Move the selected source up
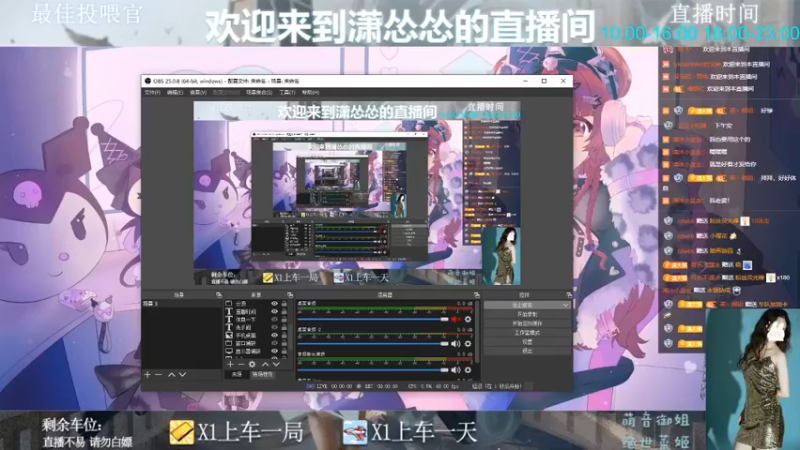Viewport: 800px width, 450px height. 265,364
